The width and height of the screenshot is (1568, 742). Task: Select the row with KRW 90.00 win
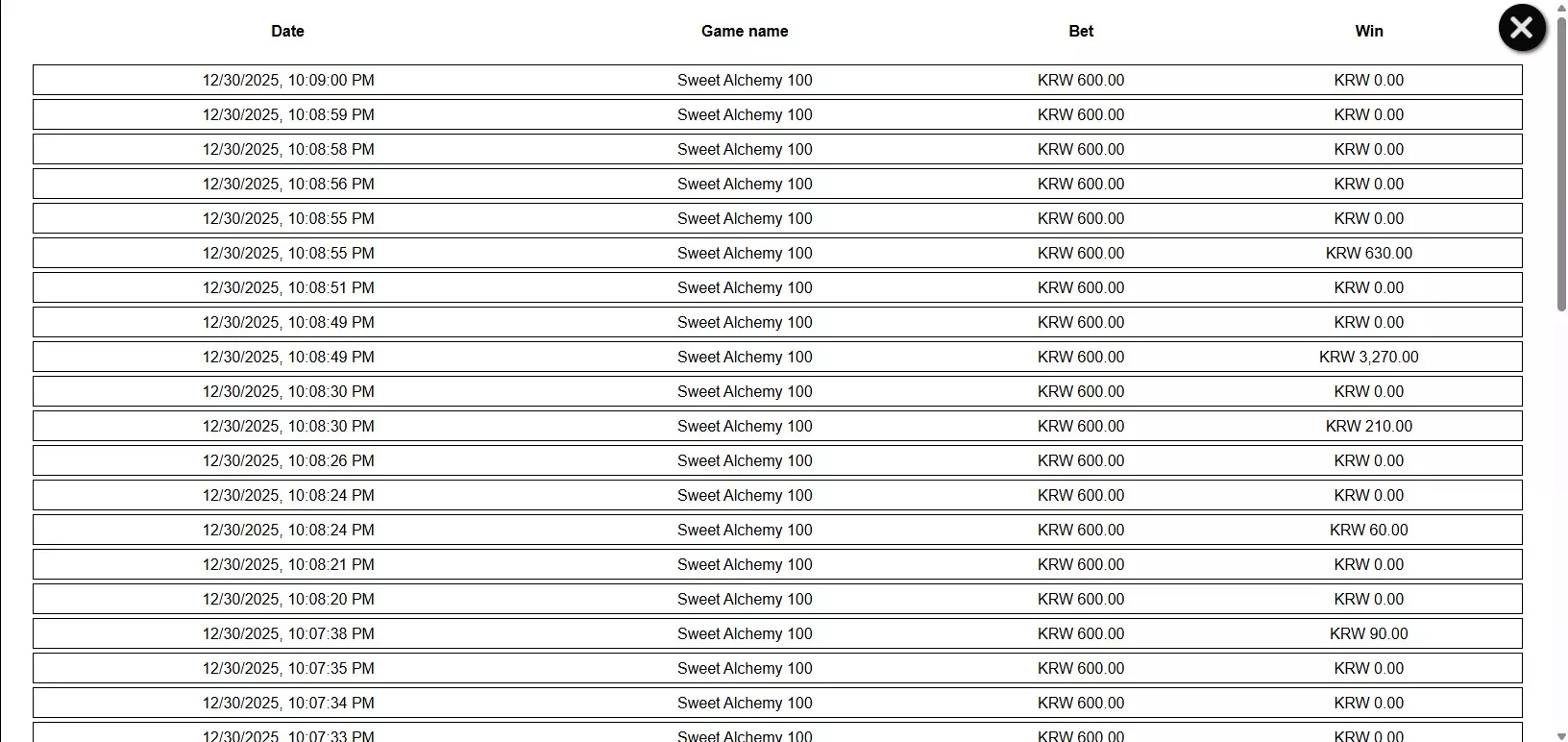click(x=777, y=633)
